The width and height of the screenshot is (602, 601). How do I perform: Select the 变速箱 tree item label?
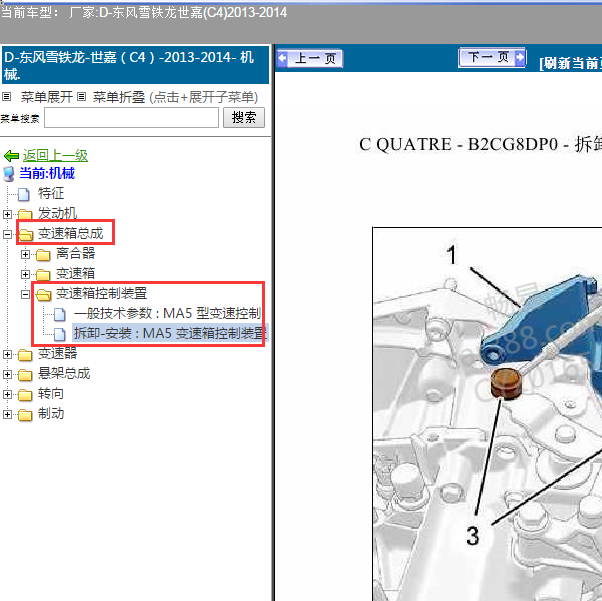coord(75,273)
